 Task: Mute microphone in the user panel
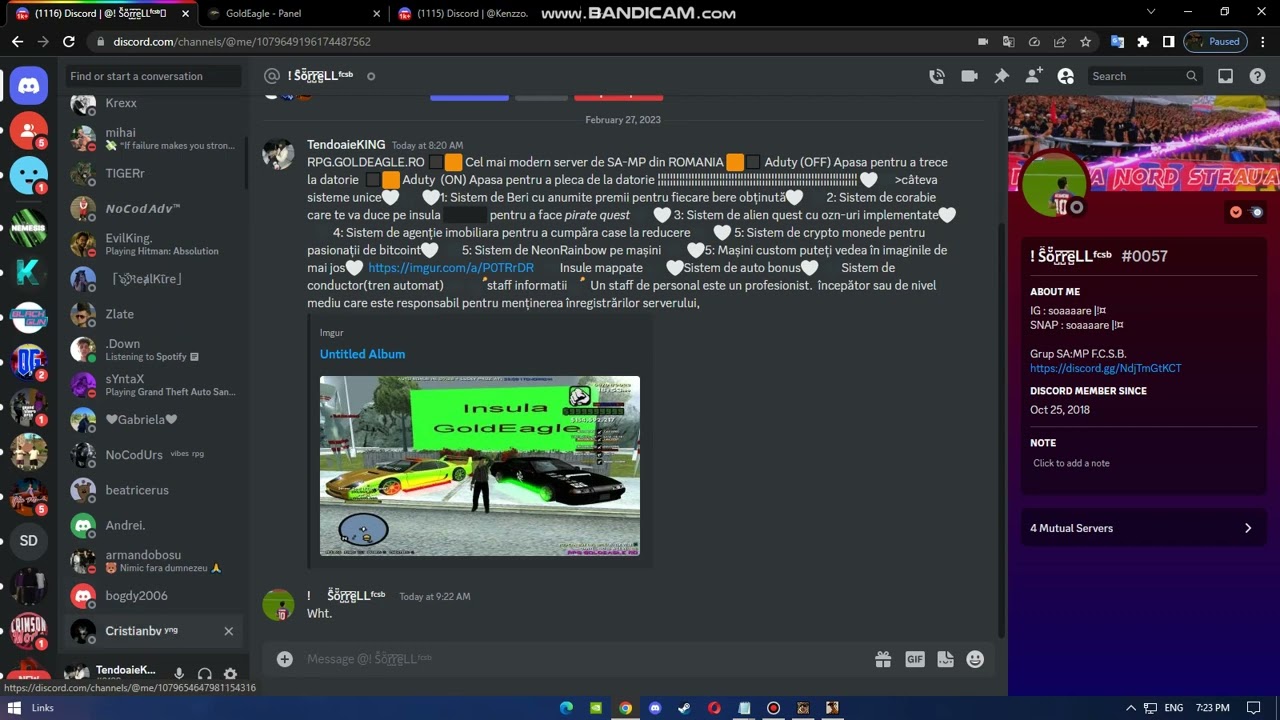tap(179, 675)
